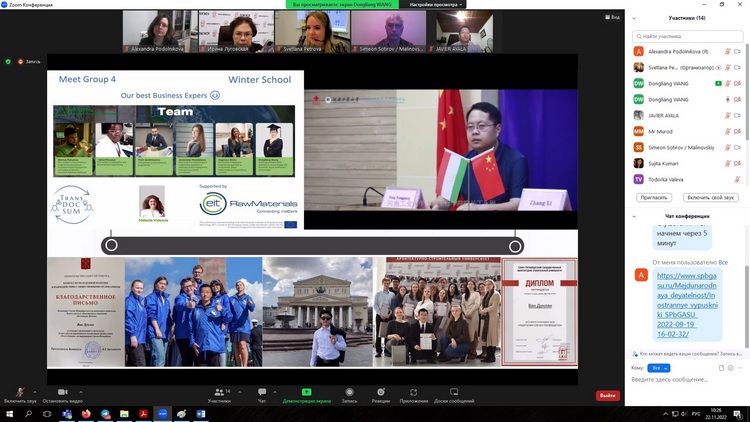Click Dongliang WANG's green screen-share indicator
The height and width of the screenshot is (422, 750).
[x=718, y=83]
